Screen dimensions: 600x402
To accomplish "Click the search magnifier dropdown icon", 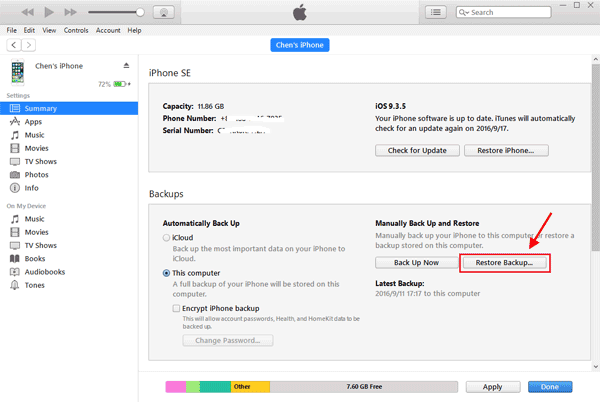I will point(464,12).
